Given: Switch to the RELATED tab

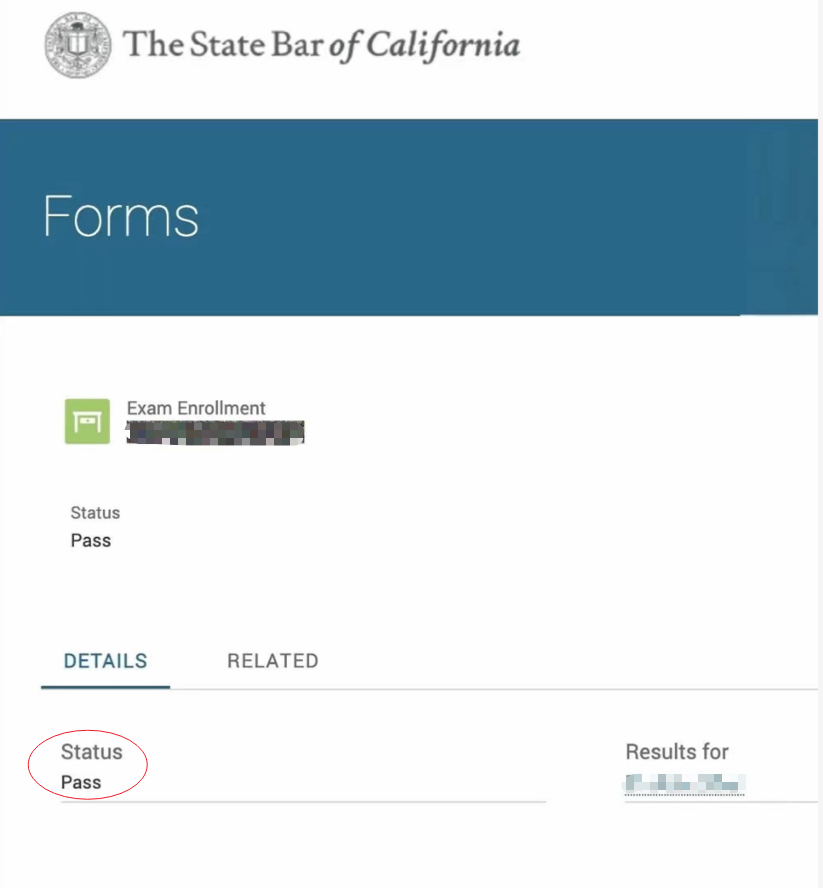Looking at the screenshot, I should tap(272, 661).
